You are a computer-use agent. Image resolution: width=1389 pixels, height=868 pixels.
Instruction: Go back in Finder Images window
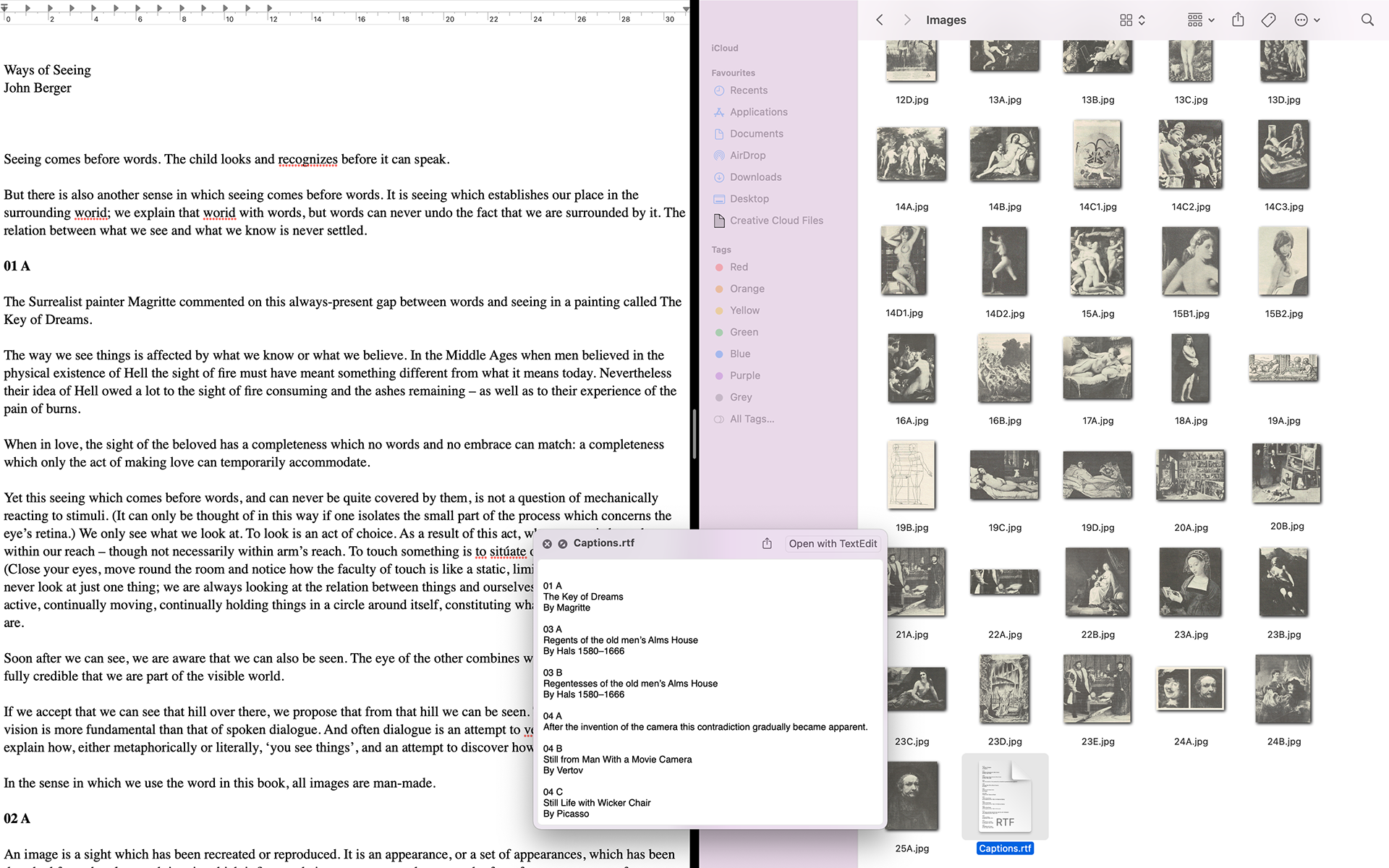tap(880, 20)
